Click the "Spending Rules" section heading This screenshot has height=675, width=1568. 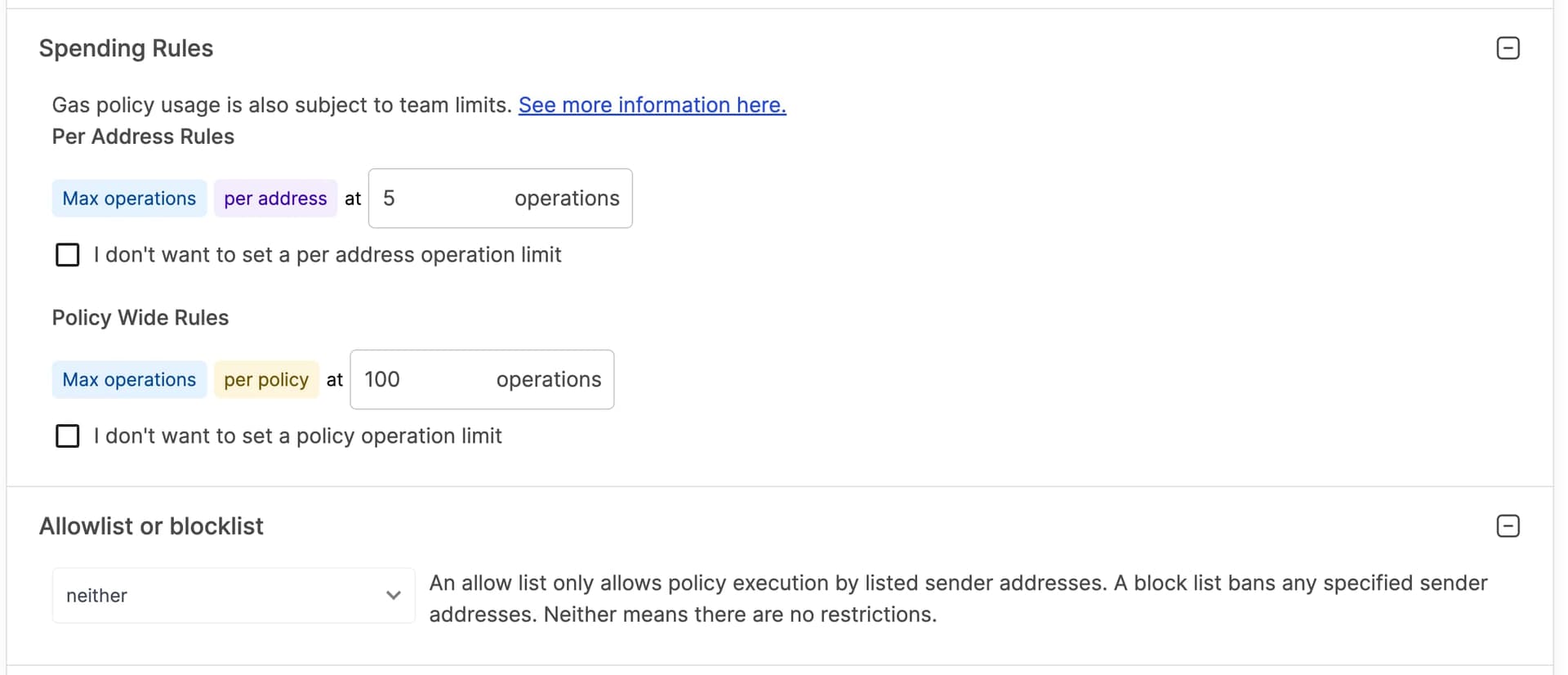(126, 48)
